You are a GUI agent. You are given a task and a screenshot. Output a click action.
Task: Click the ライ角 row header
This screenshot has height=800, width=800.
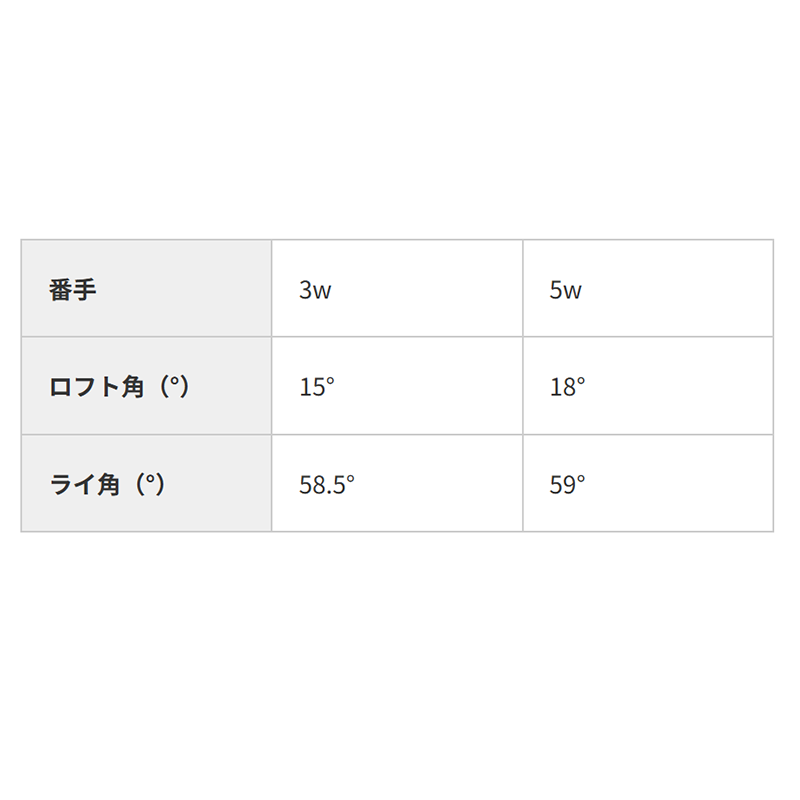[x=146, y=483]
